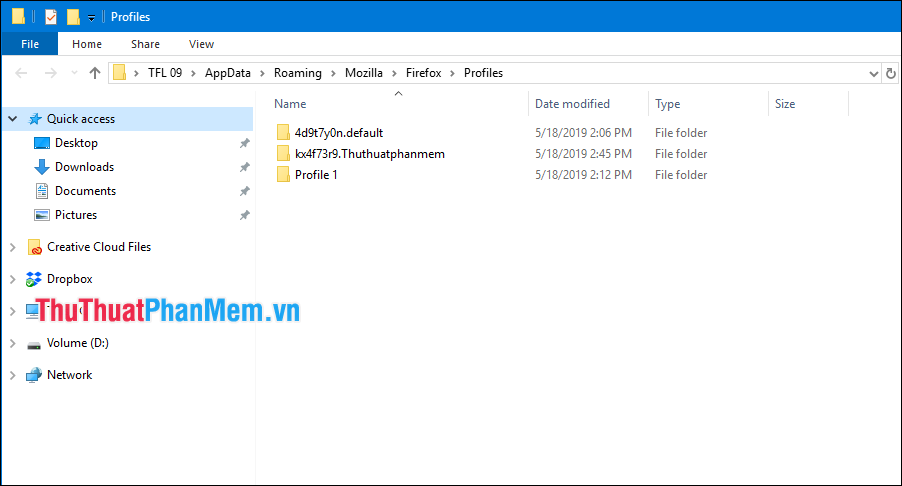Open breadcrumb chevron after Roaming
902x486 pixels.
point(334,74)
